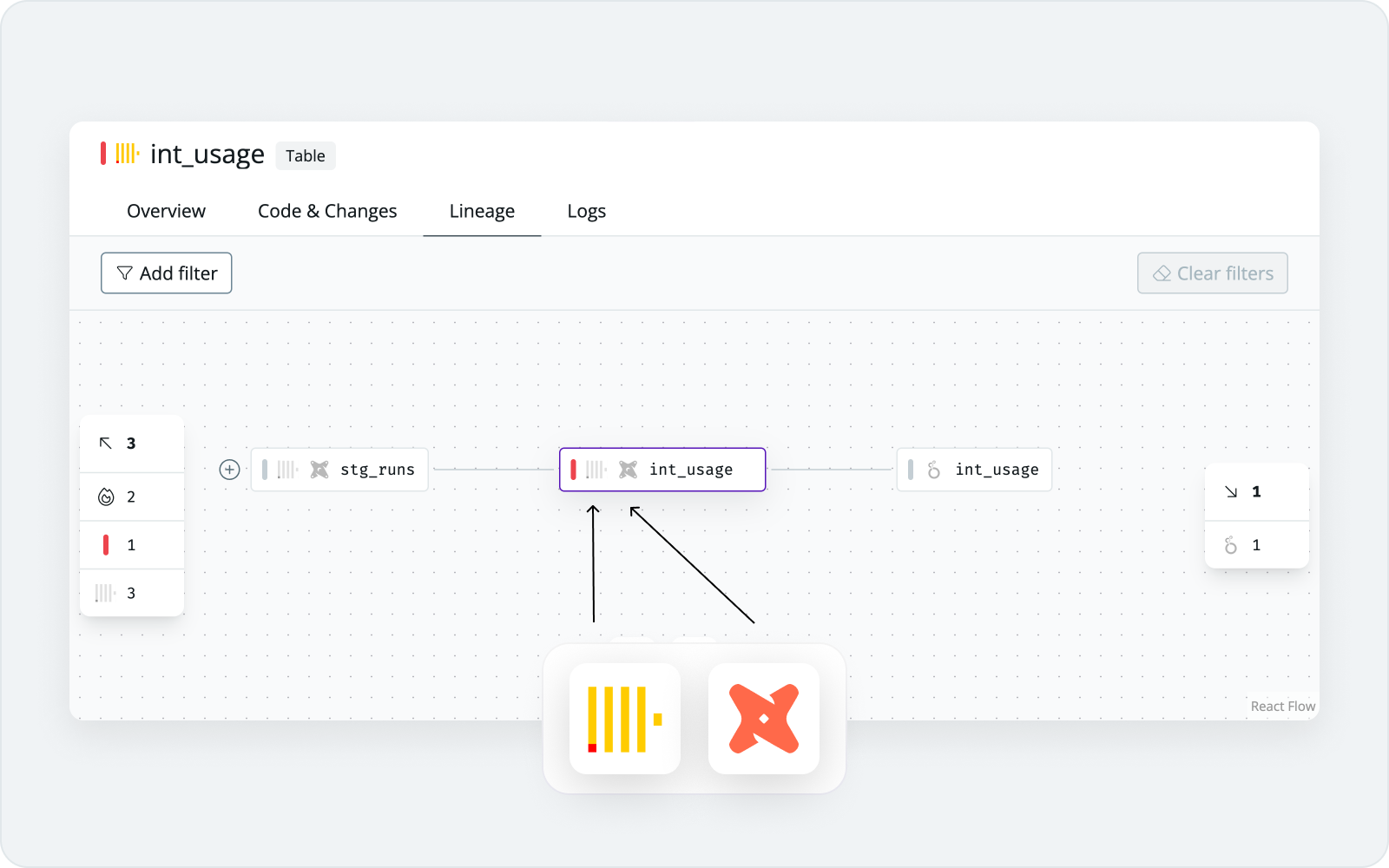
Task: Click the large yellow striped warehouse logo card
Action: [625, 719]
